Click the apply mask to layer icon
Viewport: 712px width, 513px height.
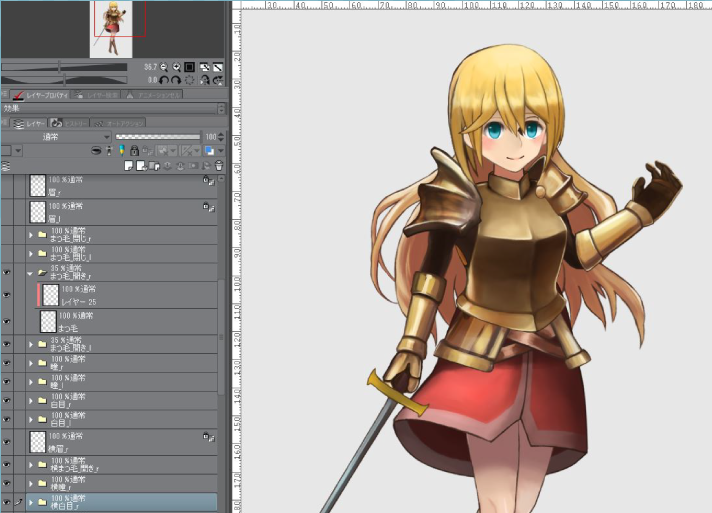pos(206,166)
